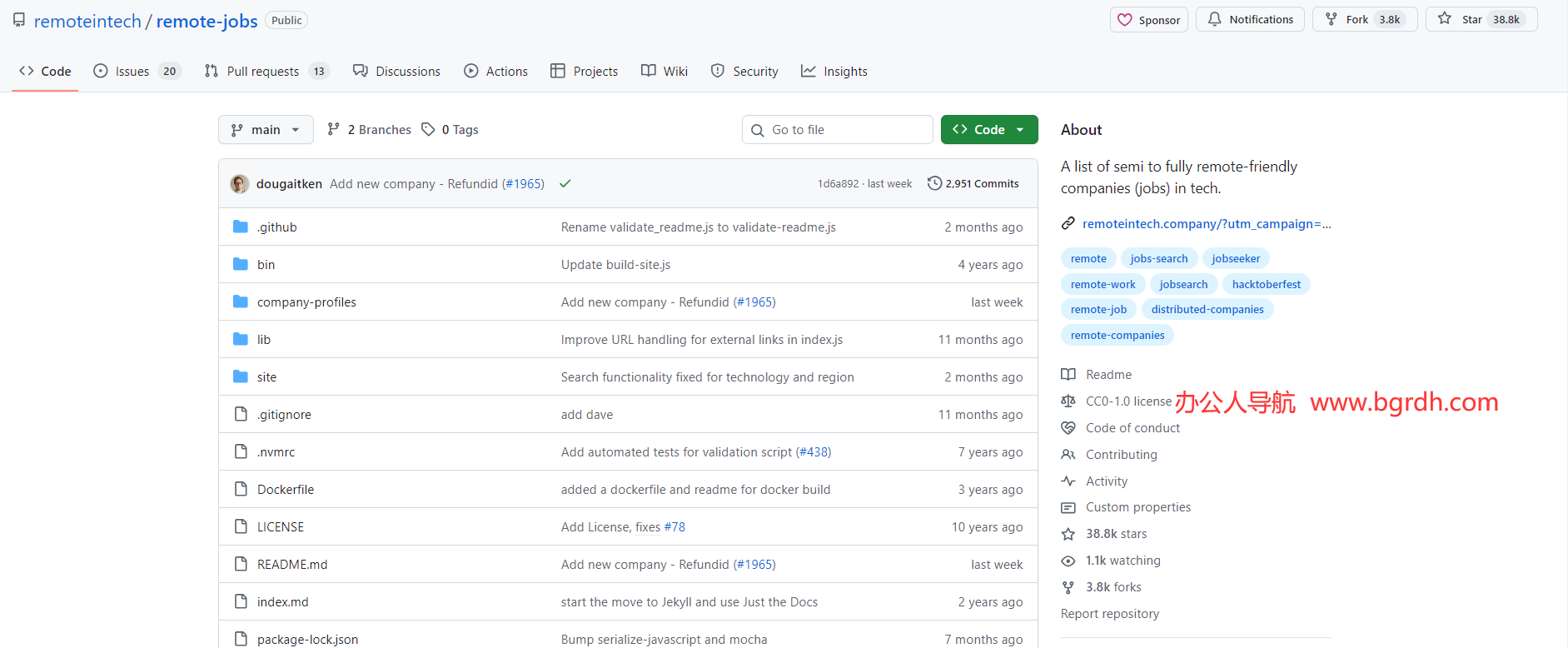1568x648 pixels.
Task: Click the 0 Tags tag icon
Action: click(x=428, y=129)
